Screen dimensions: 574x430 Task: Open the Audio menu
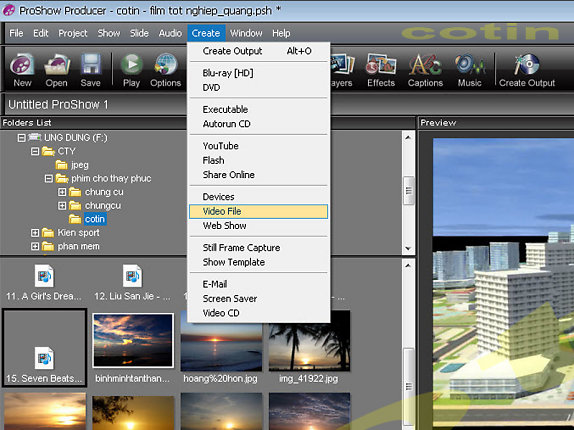[x=170, y=33]
